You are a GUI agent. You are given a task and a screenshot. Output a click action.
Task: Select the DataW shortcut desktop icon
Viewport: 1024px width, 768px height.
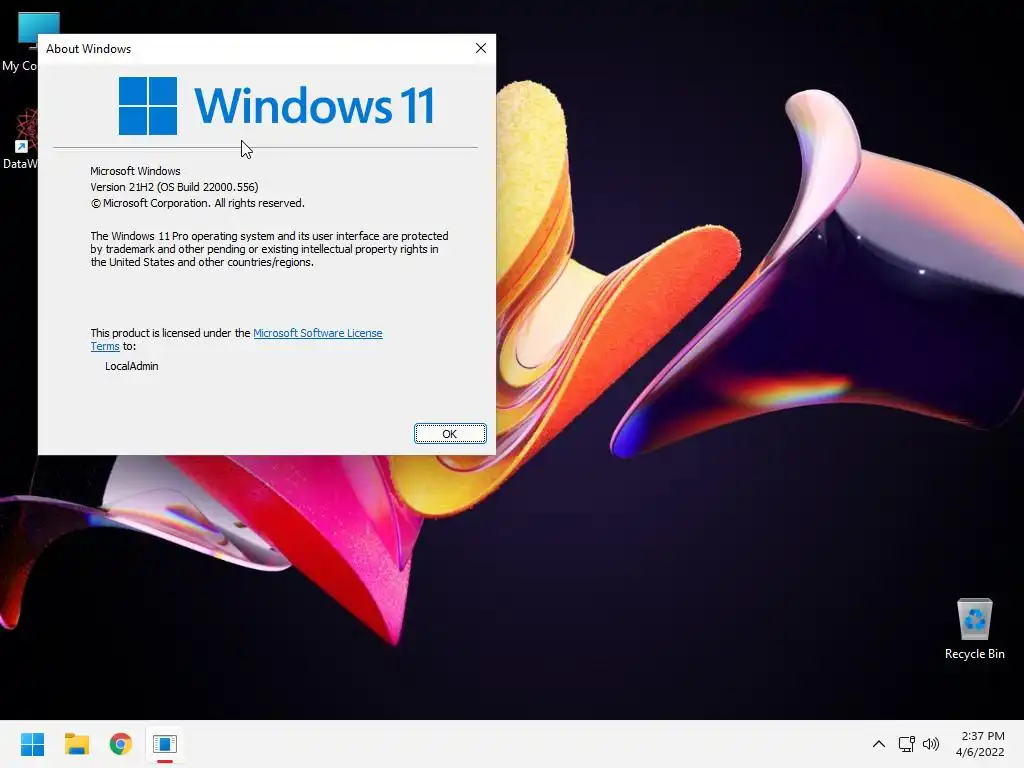tap(20, 140)
